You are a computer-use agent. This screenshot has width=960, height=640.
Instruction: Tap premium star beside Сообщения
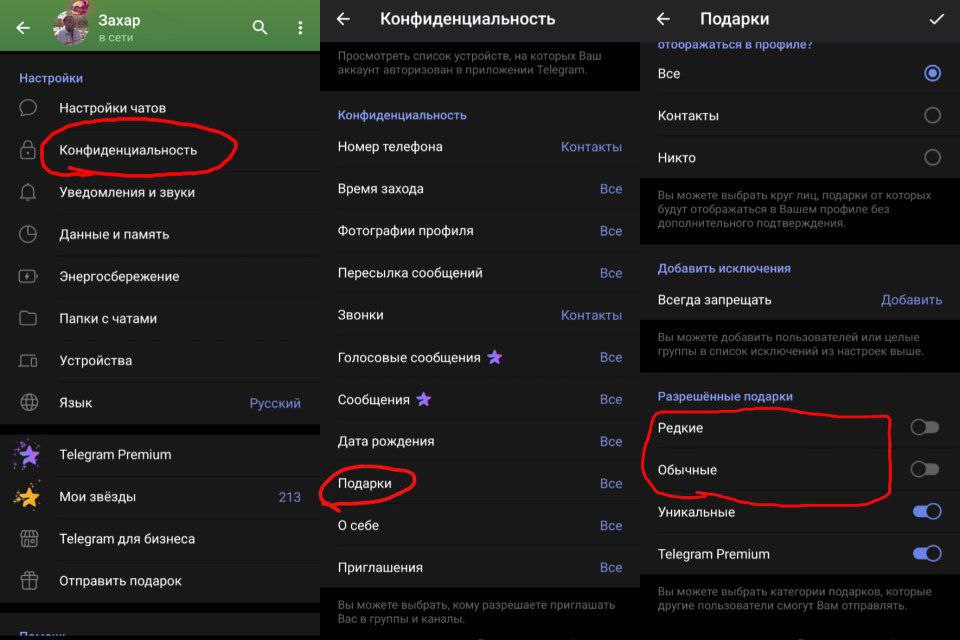tap(424, 399)
